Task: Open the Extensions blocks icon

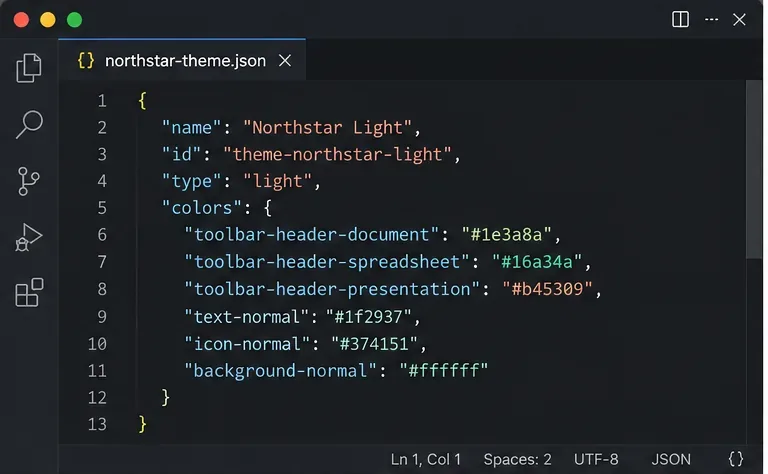Action: (29, 292)
